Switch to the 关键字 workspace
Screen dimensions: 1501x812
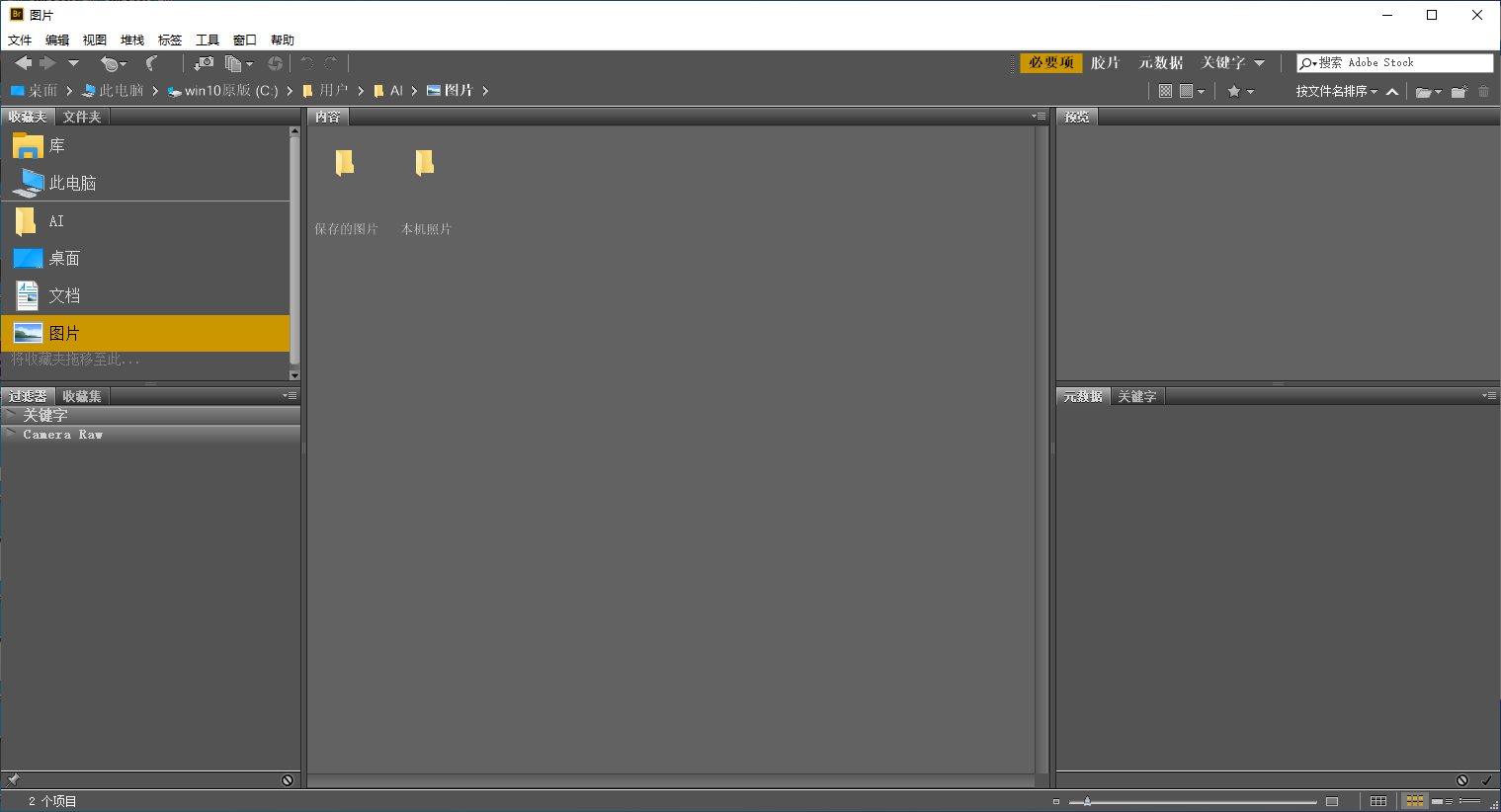click(1223, 62)
